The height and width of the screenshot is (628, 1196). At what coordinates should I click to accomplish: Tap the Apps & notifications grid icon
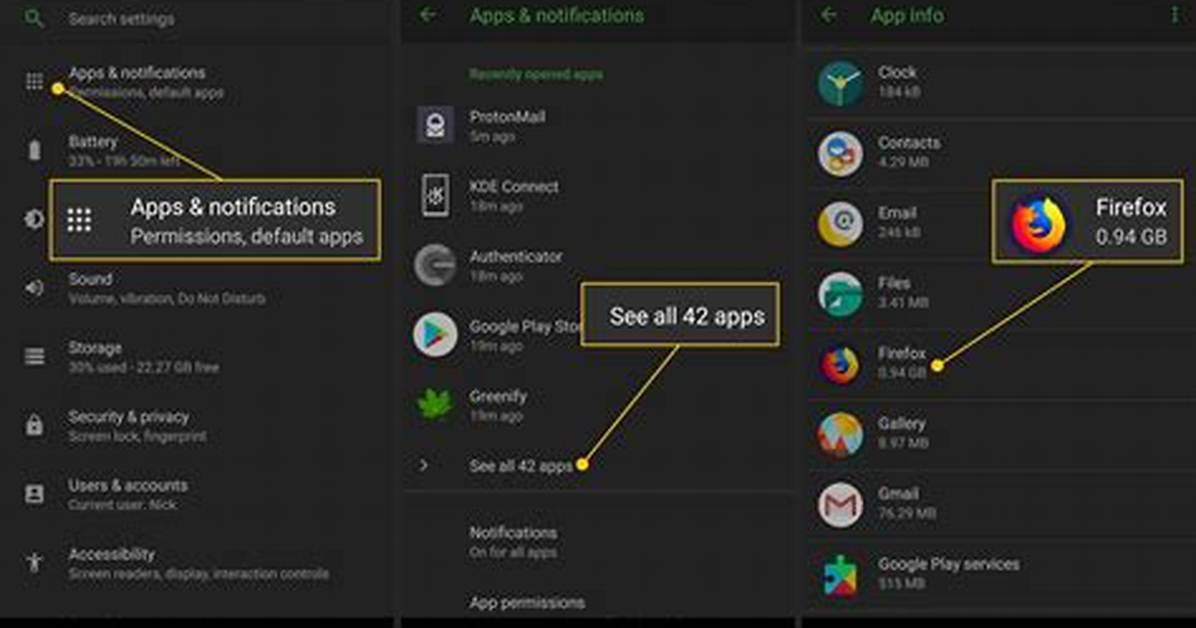pyautogui.click(x=34, y=81)
